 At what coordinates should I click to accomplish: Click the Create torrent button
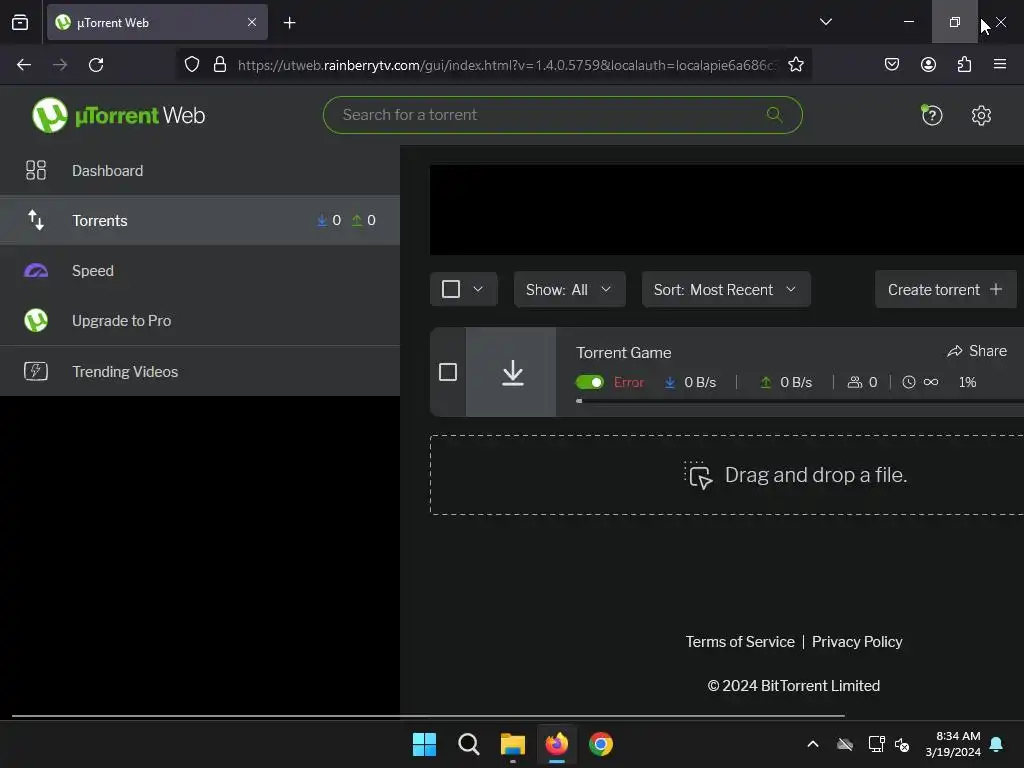point(945,289)
